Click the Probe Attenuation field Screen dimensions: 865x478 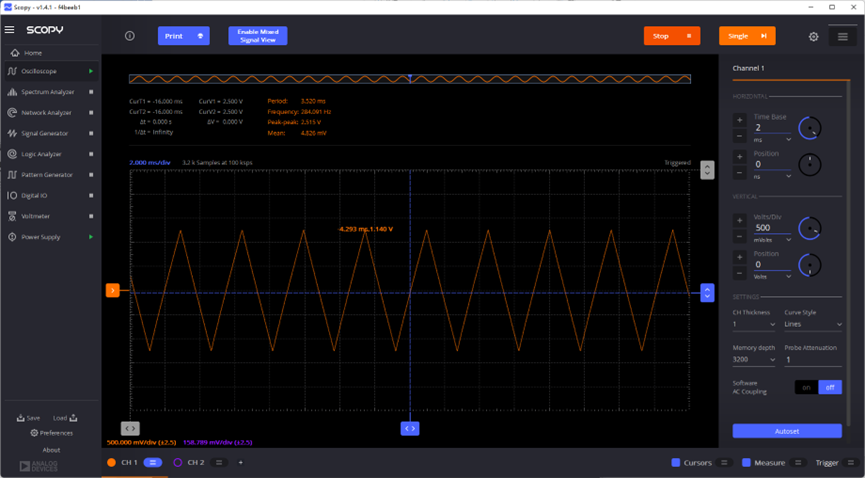(x=813, y=360)
